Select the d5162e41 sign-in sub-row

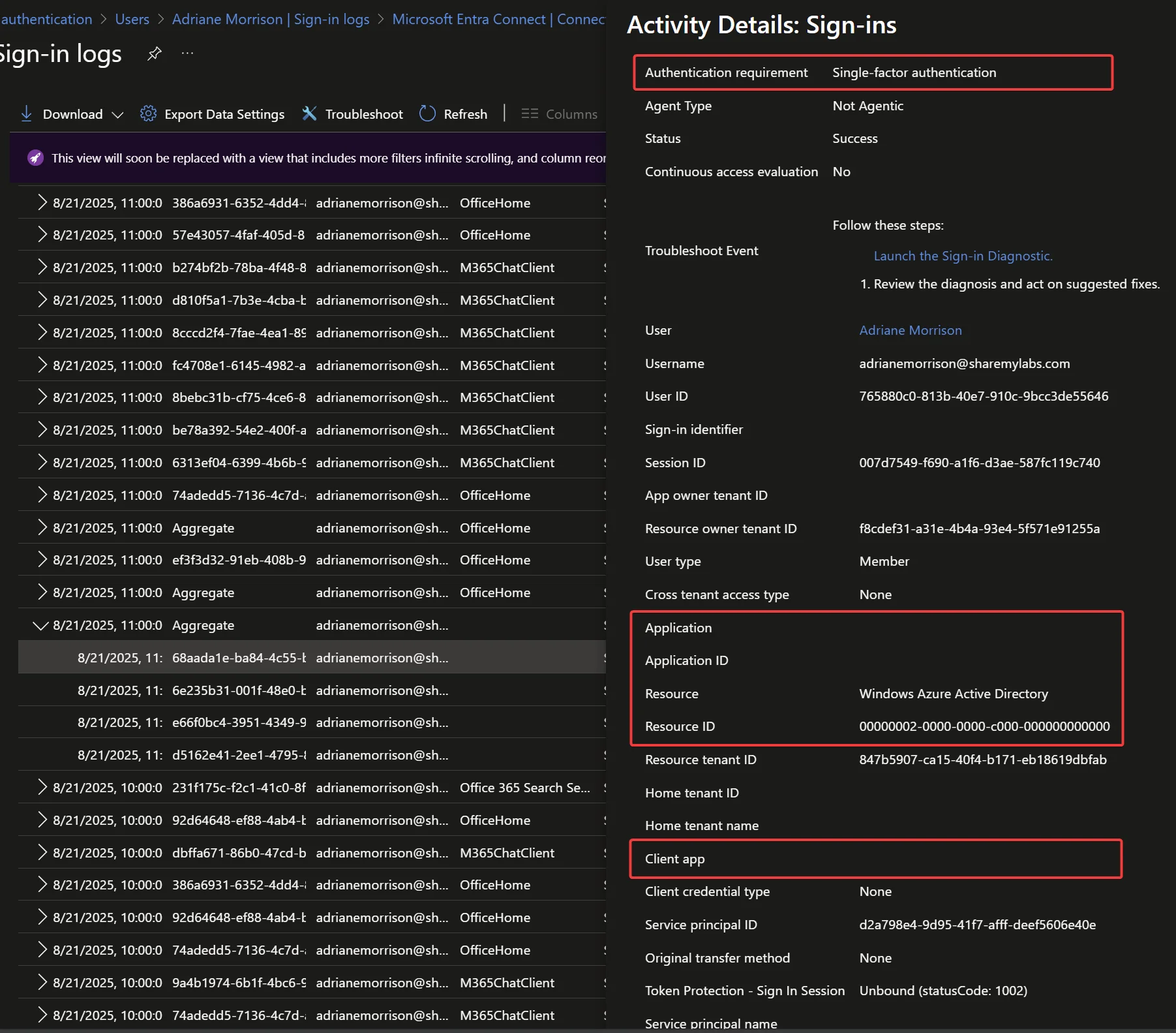point(239,755)
